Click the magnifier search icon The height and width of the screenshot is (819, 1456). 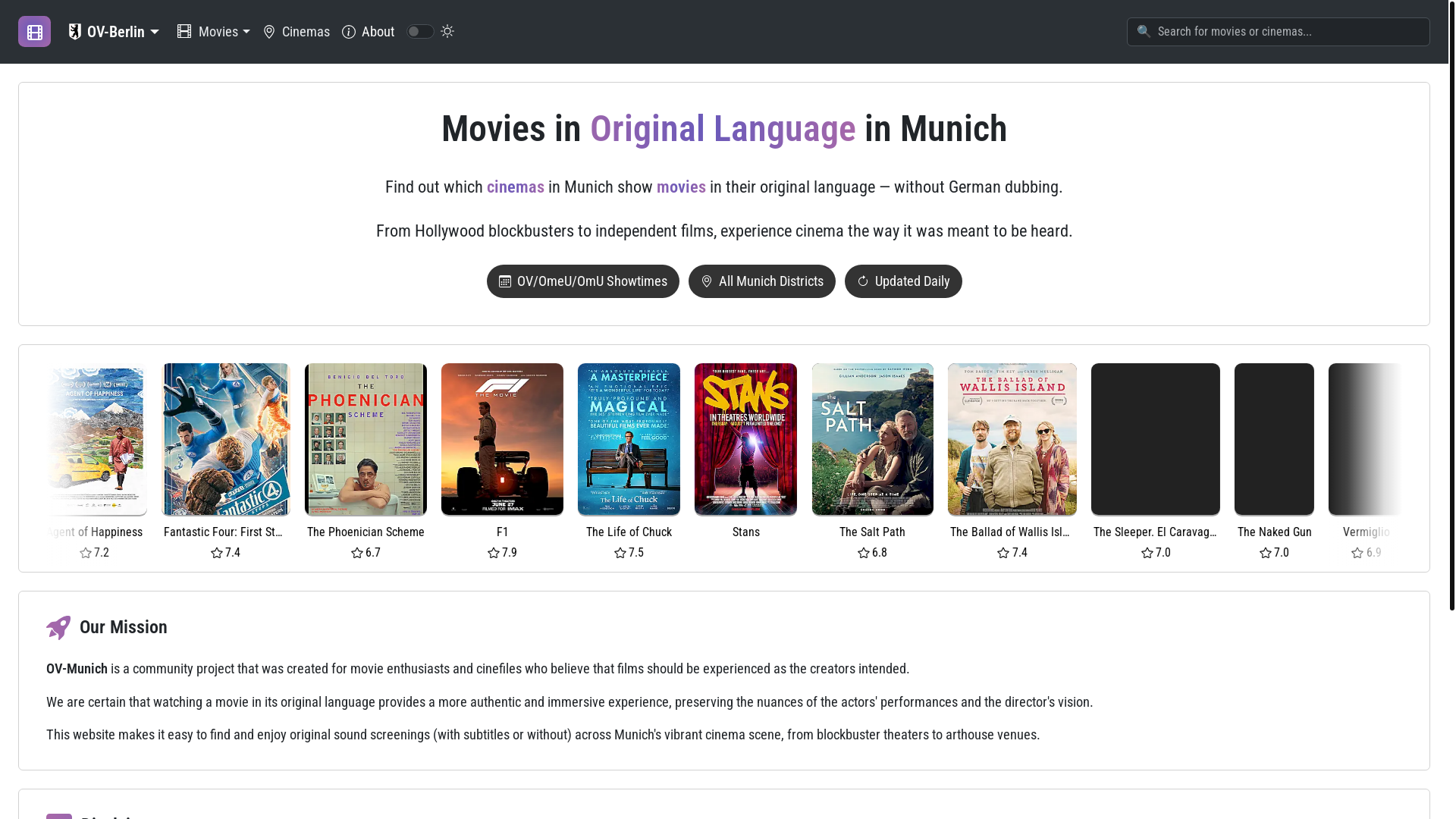pyautogui.click(x=1144, y=31)
